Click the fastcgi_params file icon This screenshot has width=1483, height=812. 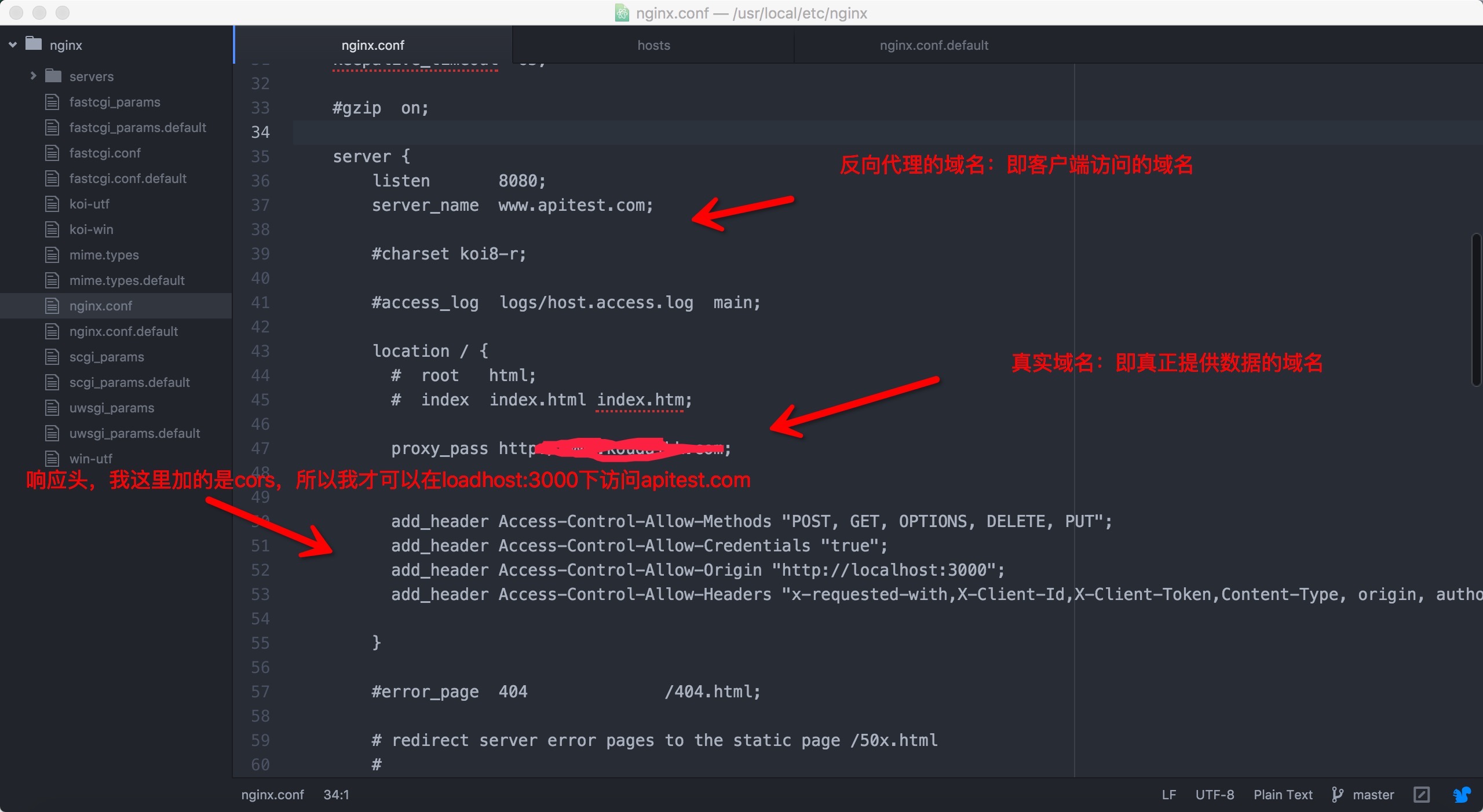pyautogui.click(x=52, y=102)
